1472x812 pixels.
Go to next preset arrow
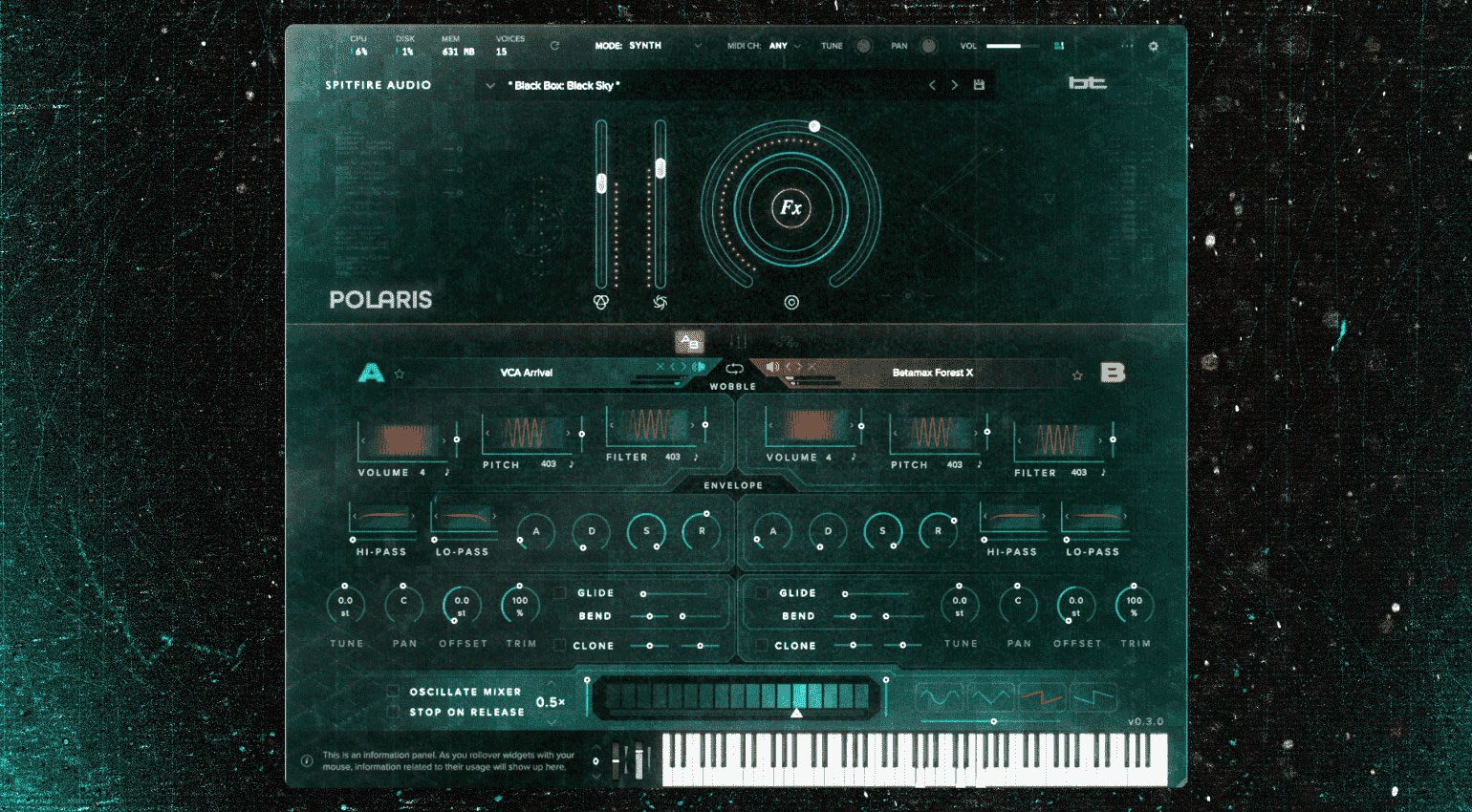[954, 85]
